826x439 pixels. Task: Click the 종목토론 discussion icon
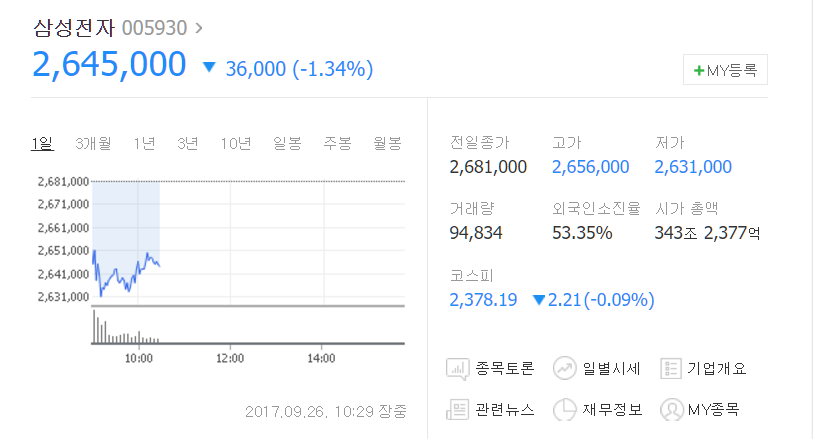(458, 368)
